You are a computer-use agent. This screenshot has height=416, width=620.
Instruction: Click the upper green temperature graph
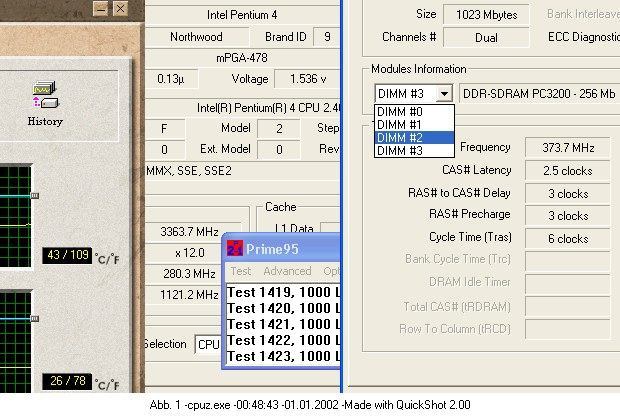(x=15, y=216)
